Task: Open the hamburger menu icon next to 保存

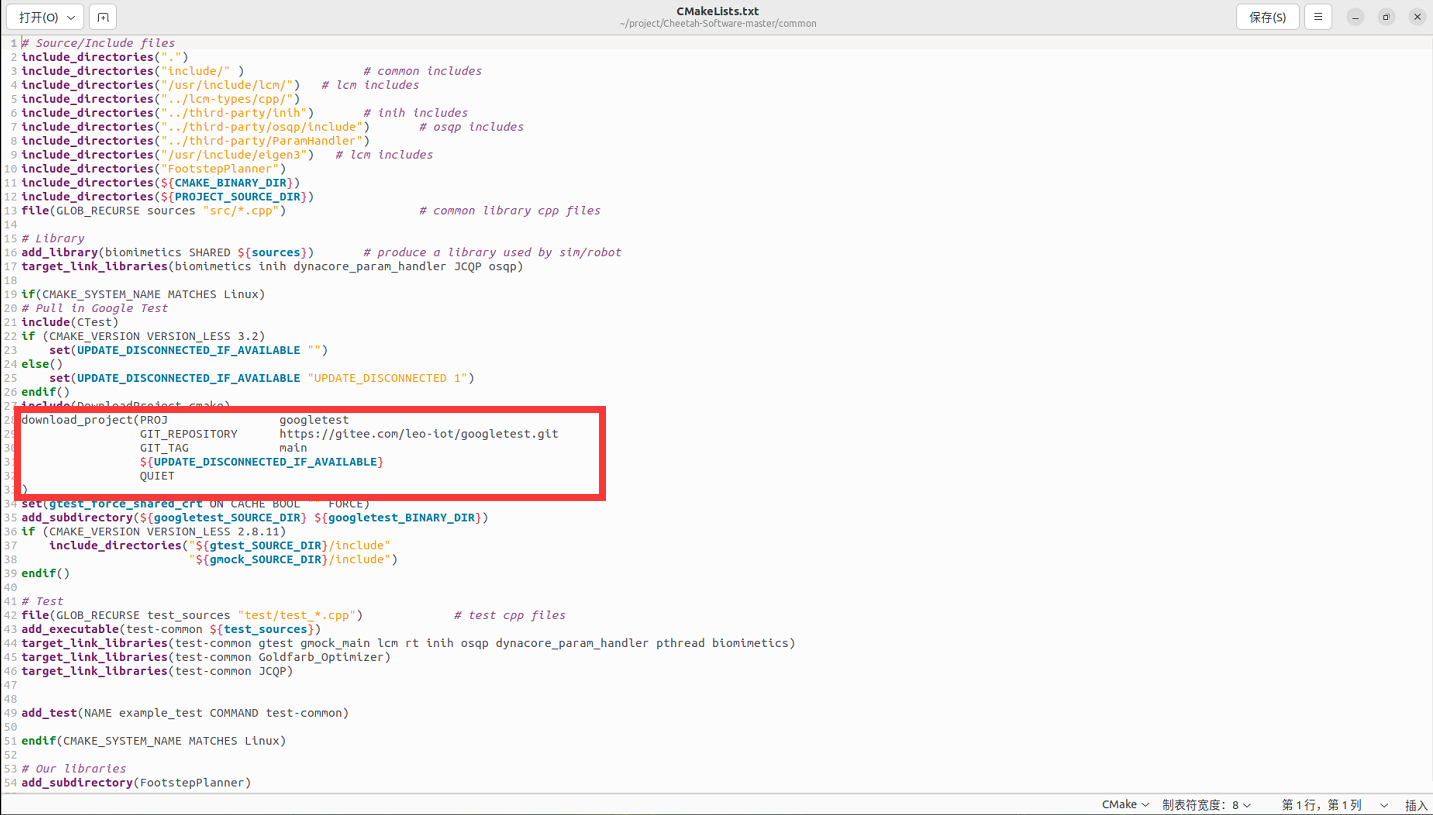Action: pos(1318,17)
